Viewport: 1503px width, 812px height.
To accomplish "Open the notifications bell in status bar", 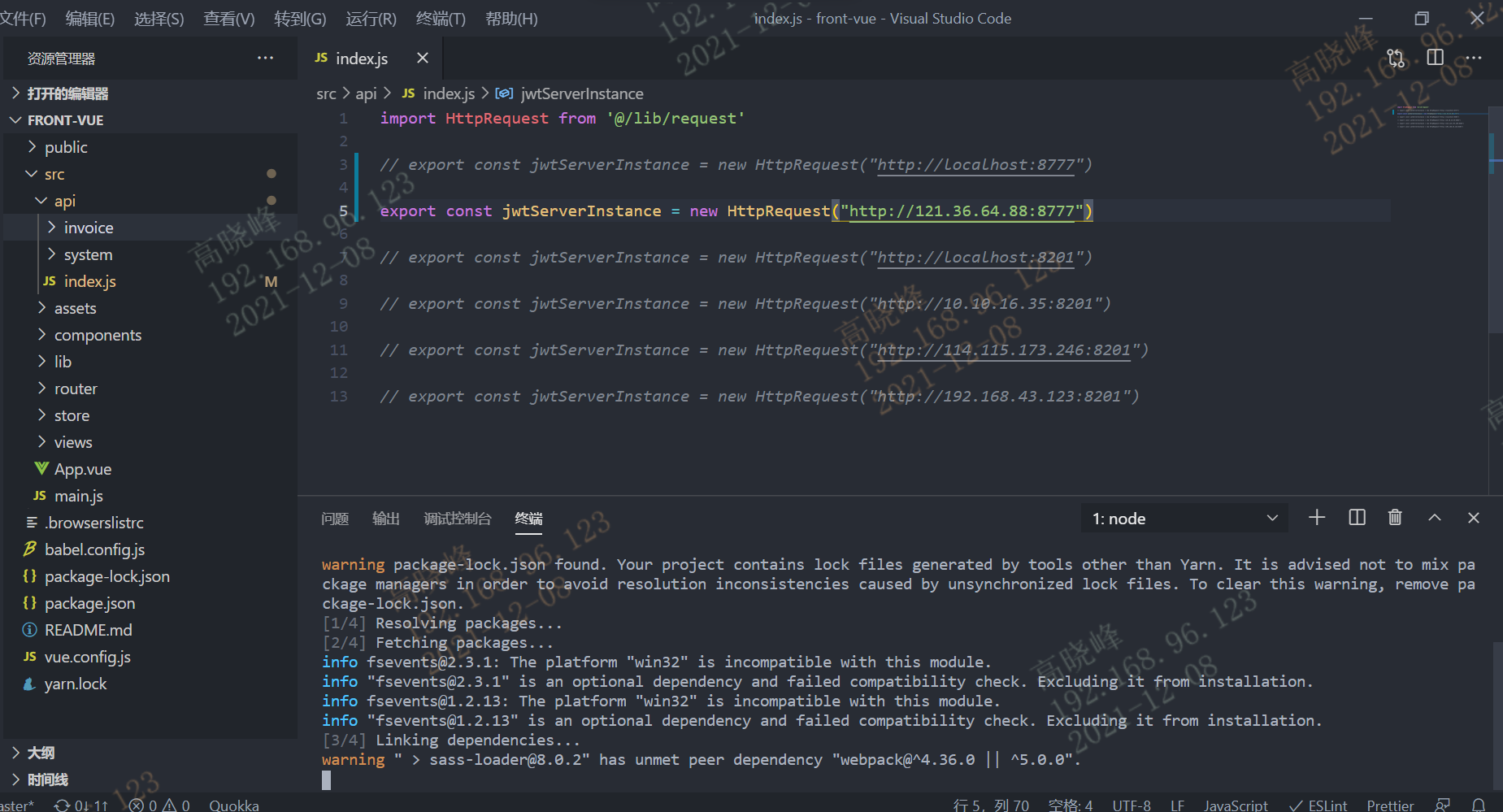I will click(x=1479, y=805).
